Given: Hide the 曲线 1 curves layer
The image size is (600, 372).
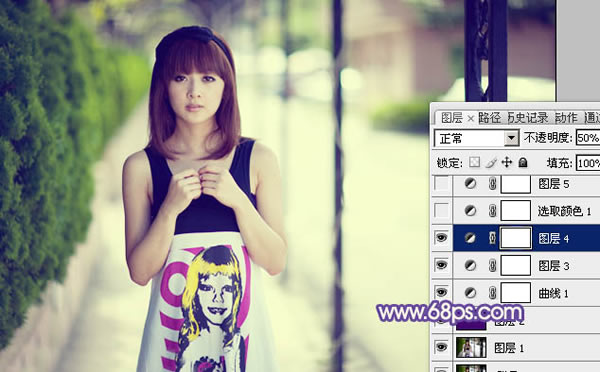Looking at the screenshot, I should [x=441, y=293].
